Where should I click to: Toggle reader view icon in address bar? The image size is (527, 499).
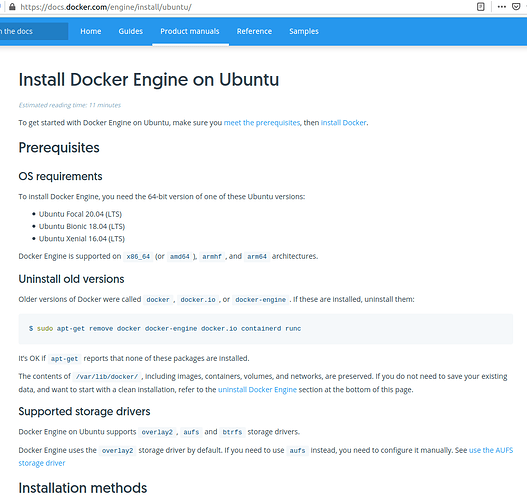coord(481,7)
